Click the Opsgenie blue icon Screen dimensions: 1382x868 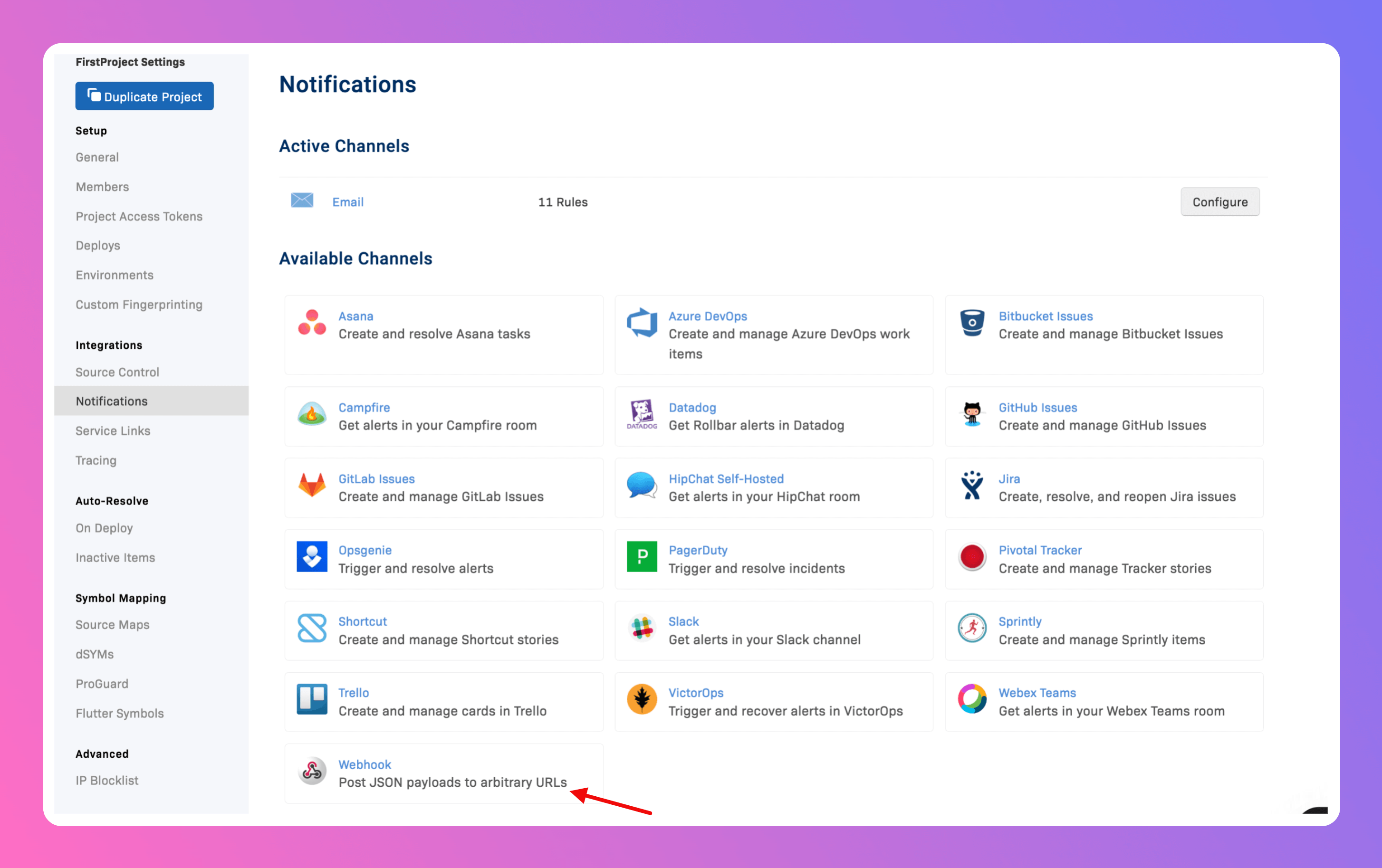pyautogui.click(x=312, y=556)
